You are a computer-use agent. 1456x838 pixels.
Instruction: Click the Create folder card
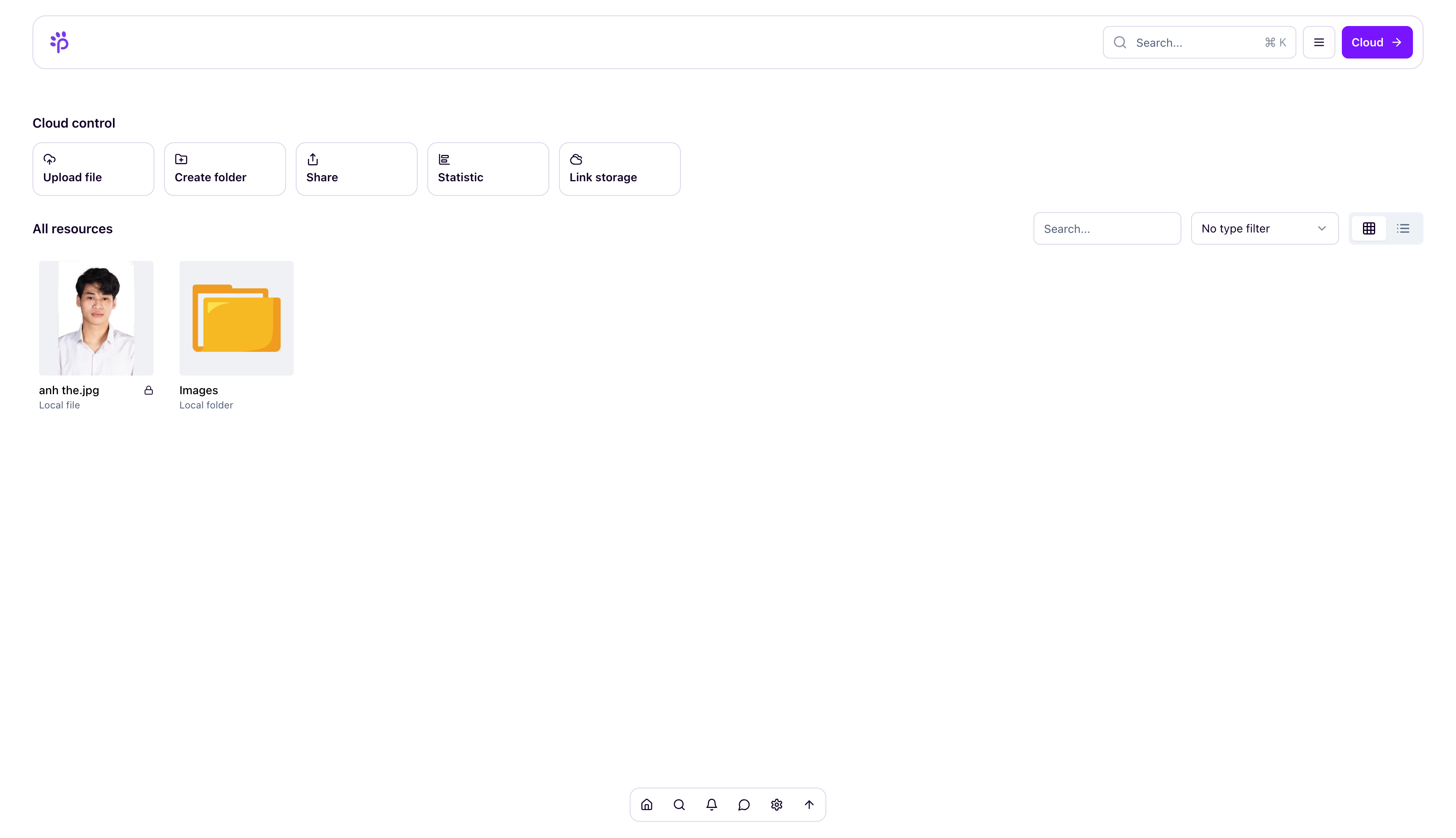coord(224,169)
